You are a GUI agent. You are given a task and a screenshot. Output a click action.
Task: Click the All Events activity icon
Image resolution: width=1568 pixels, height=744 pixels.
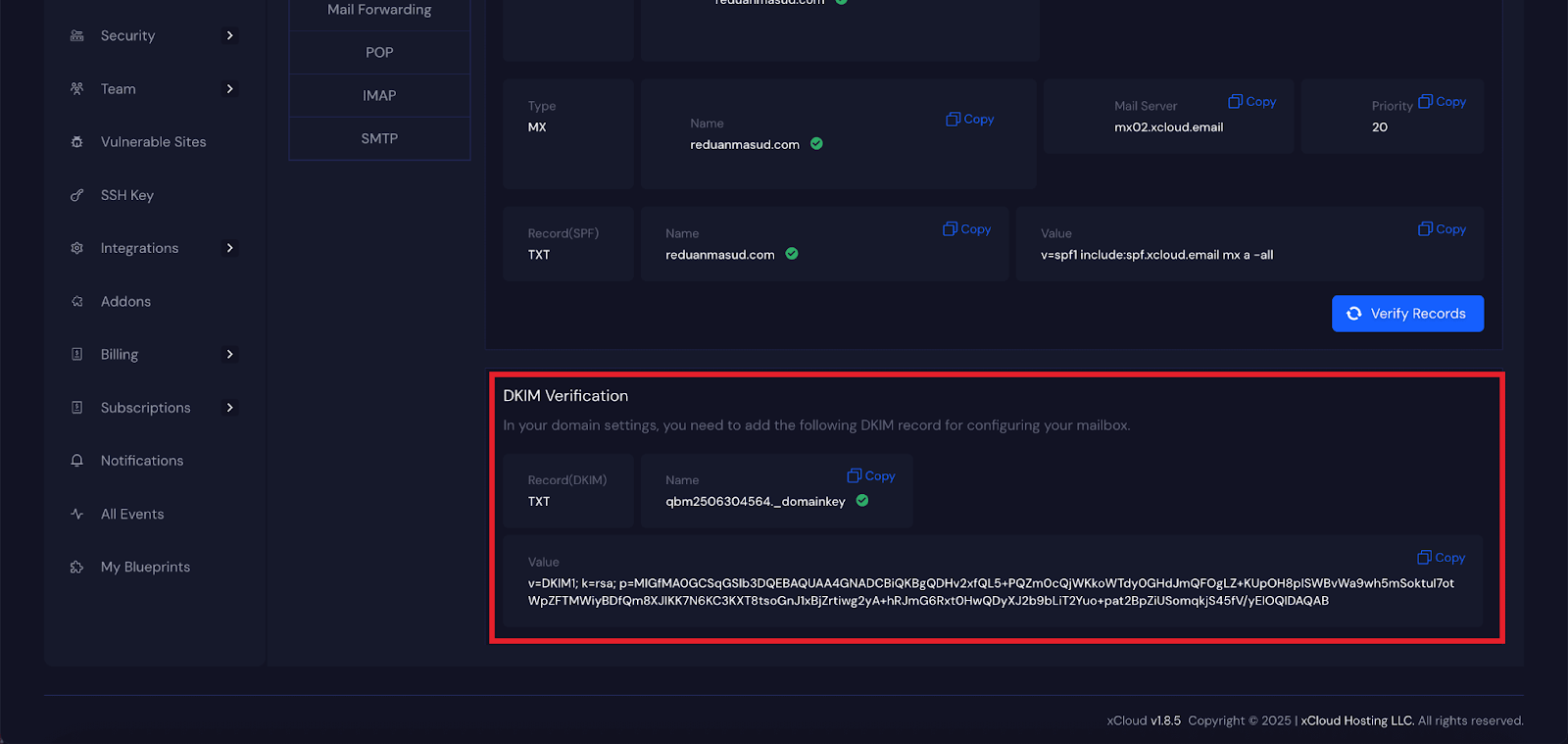(x=76, y=514)
